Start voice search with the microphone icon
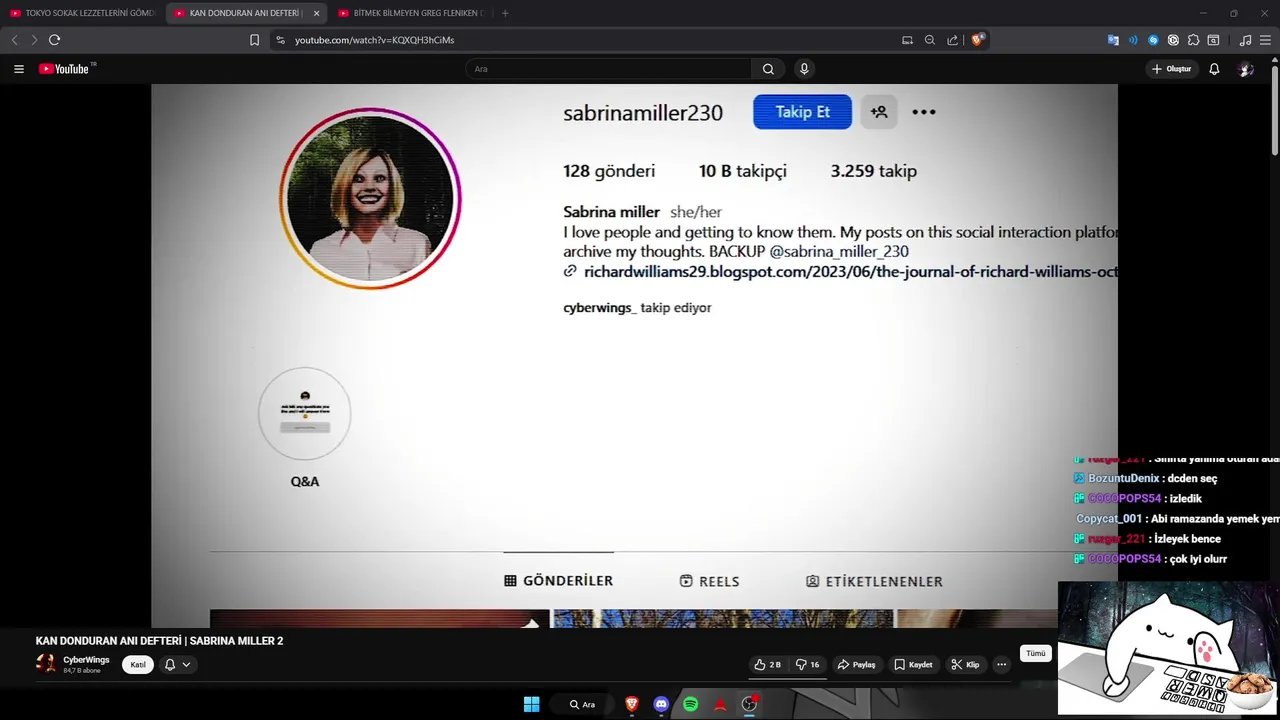Image resolution: width=1280 pixels, height=720 pixels. 804,69
